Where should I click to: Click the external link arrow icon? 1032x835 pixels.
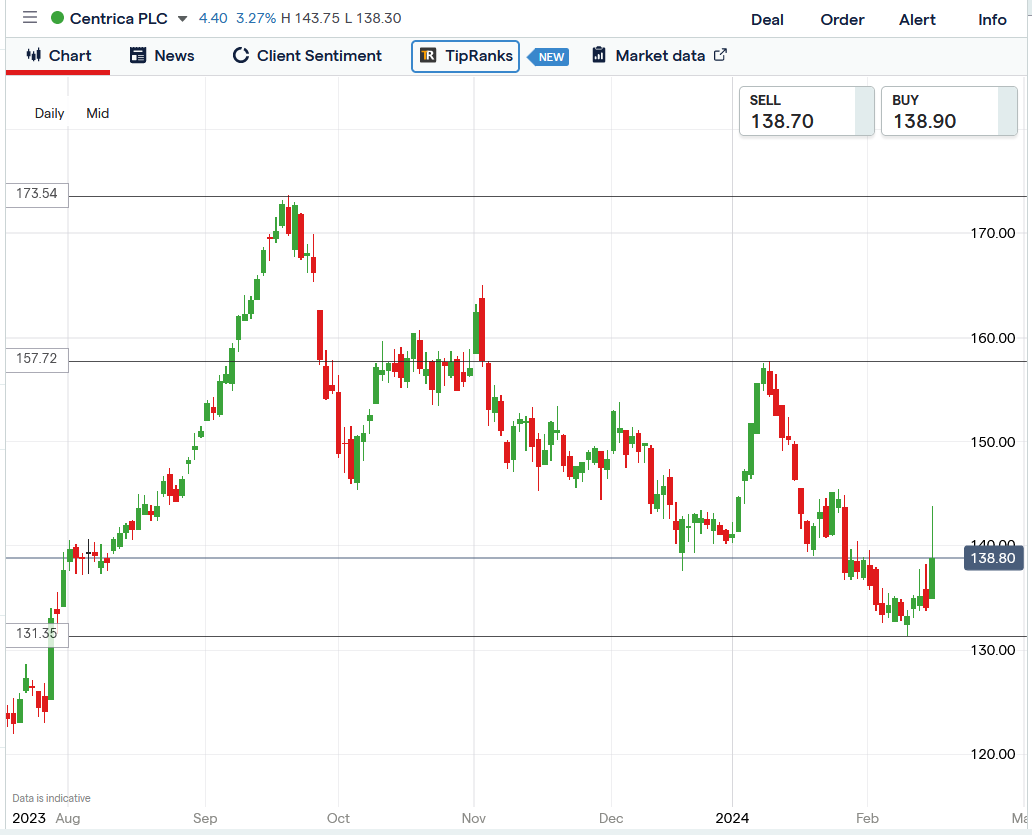click(721, 55)
